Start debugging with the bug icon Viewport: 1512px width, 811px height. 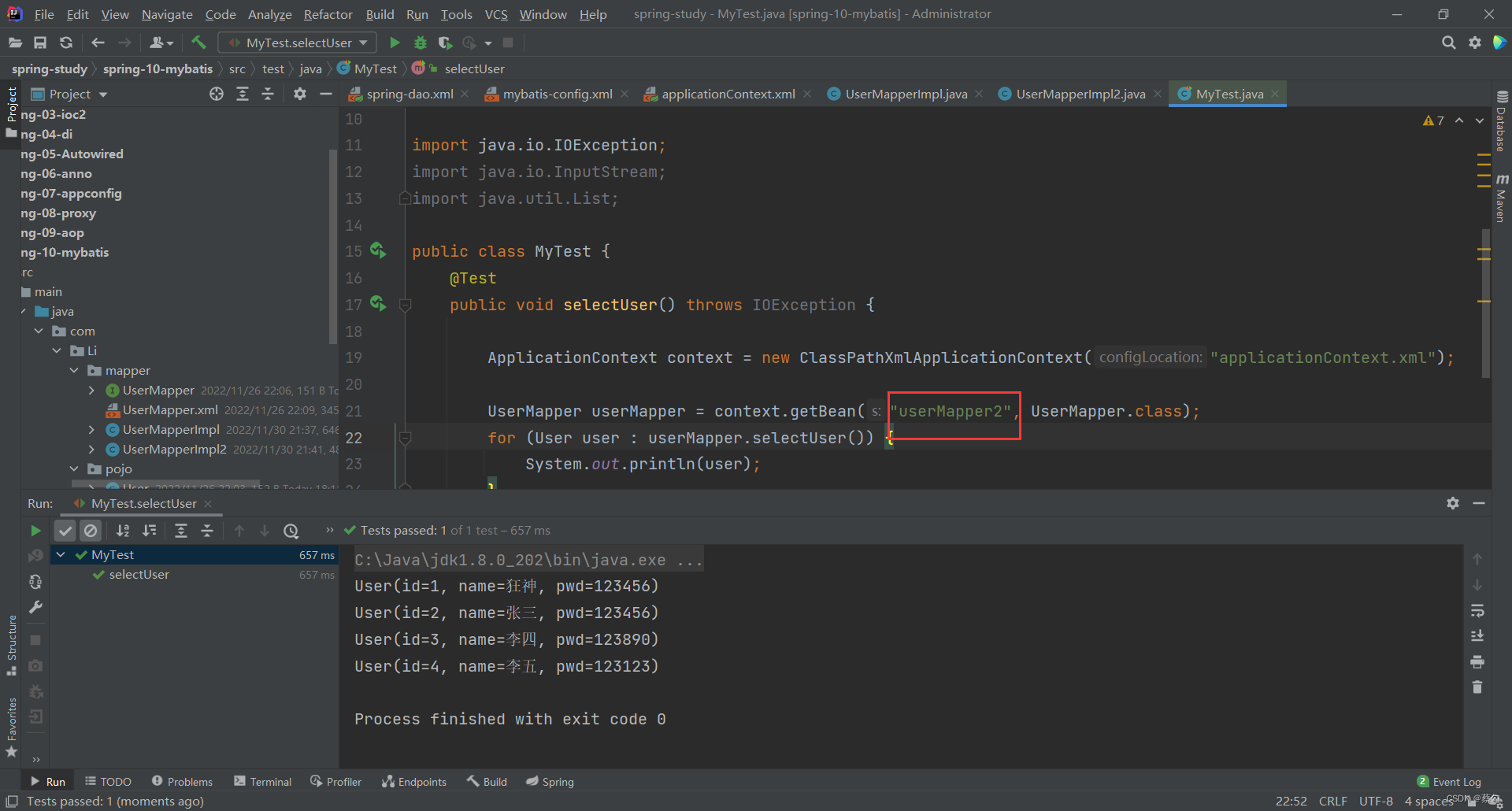421,43
